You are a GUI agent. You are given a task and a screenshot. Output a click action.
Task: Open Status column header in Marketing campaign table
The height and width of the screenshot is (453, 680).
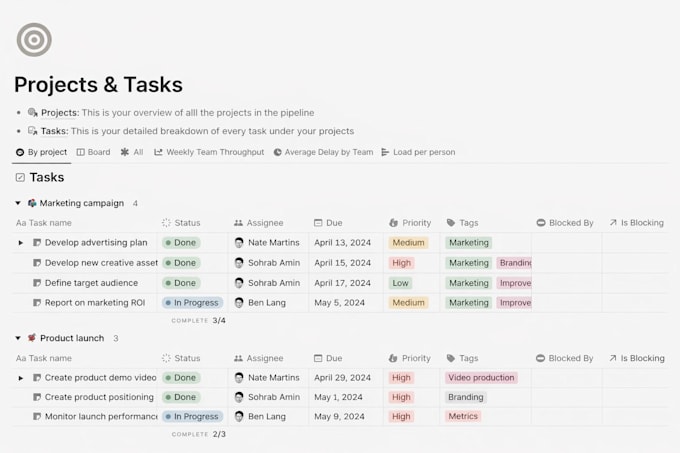click(181, 223)
